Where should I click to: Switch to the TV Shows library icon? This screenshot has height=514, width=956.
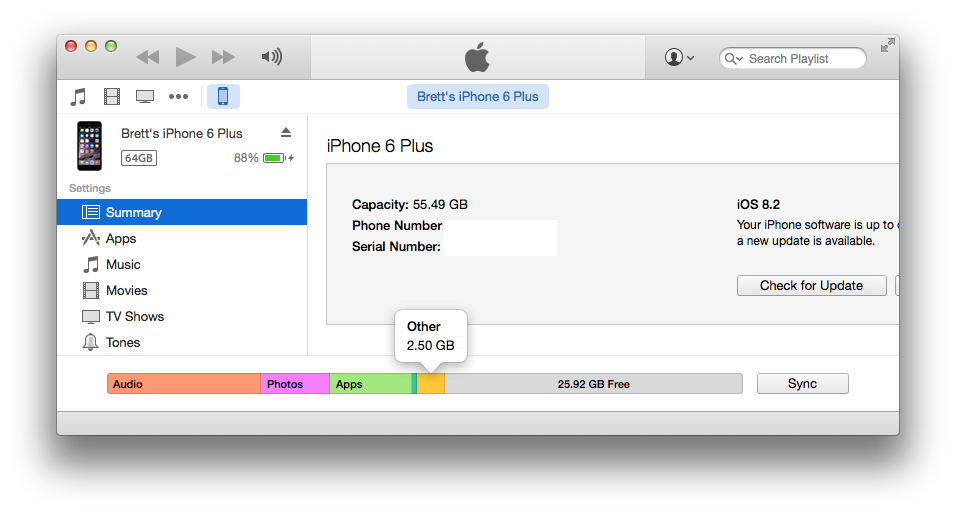[145, 96]
